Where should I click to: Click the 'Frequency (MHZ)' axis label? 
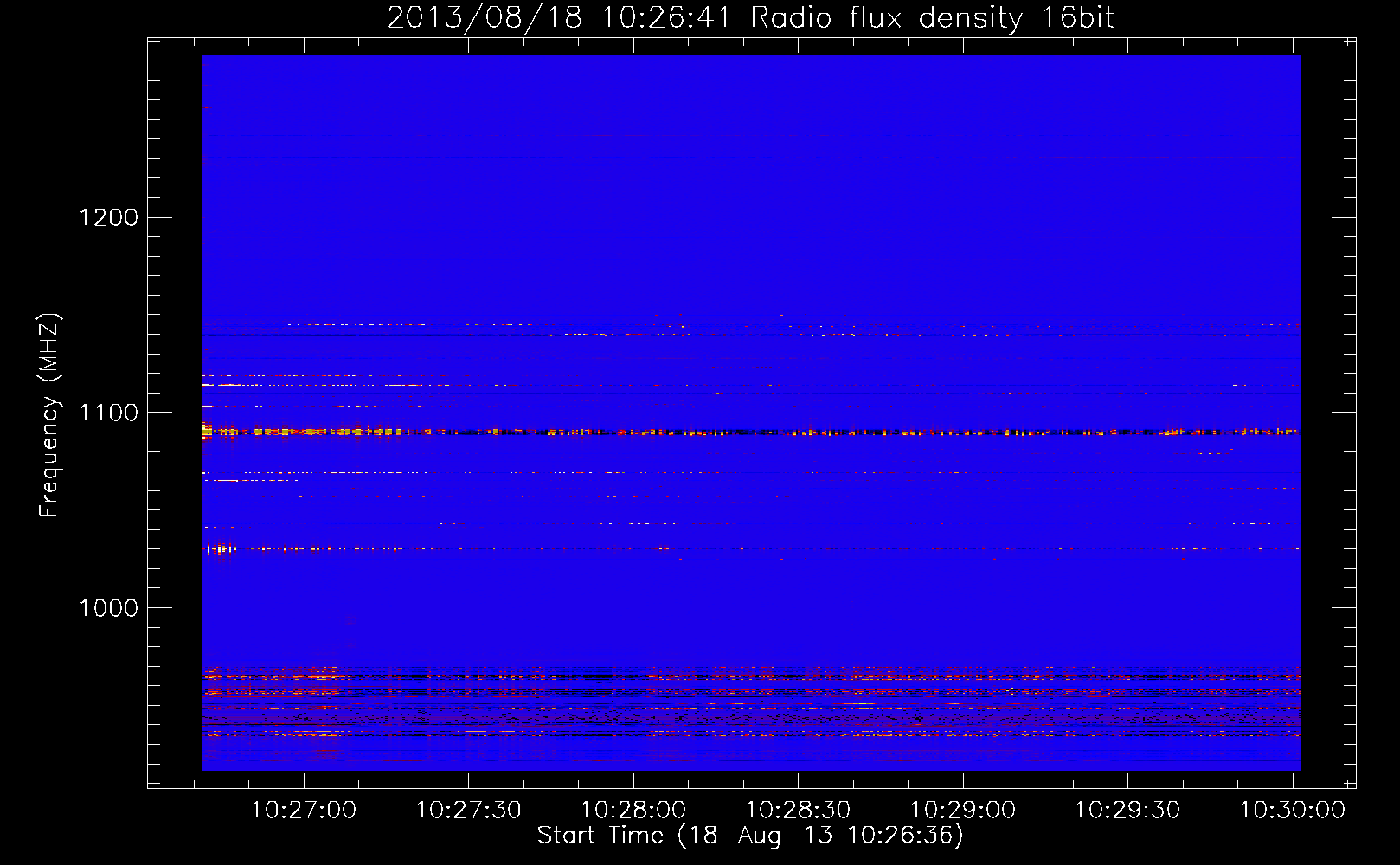point(49,415)
